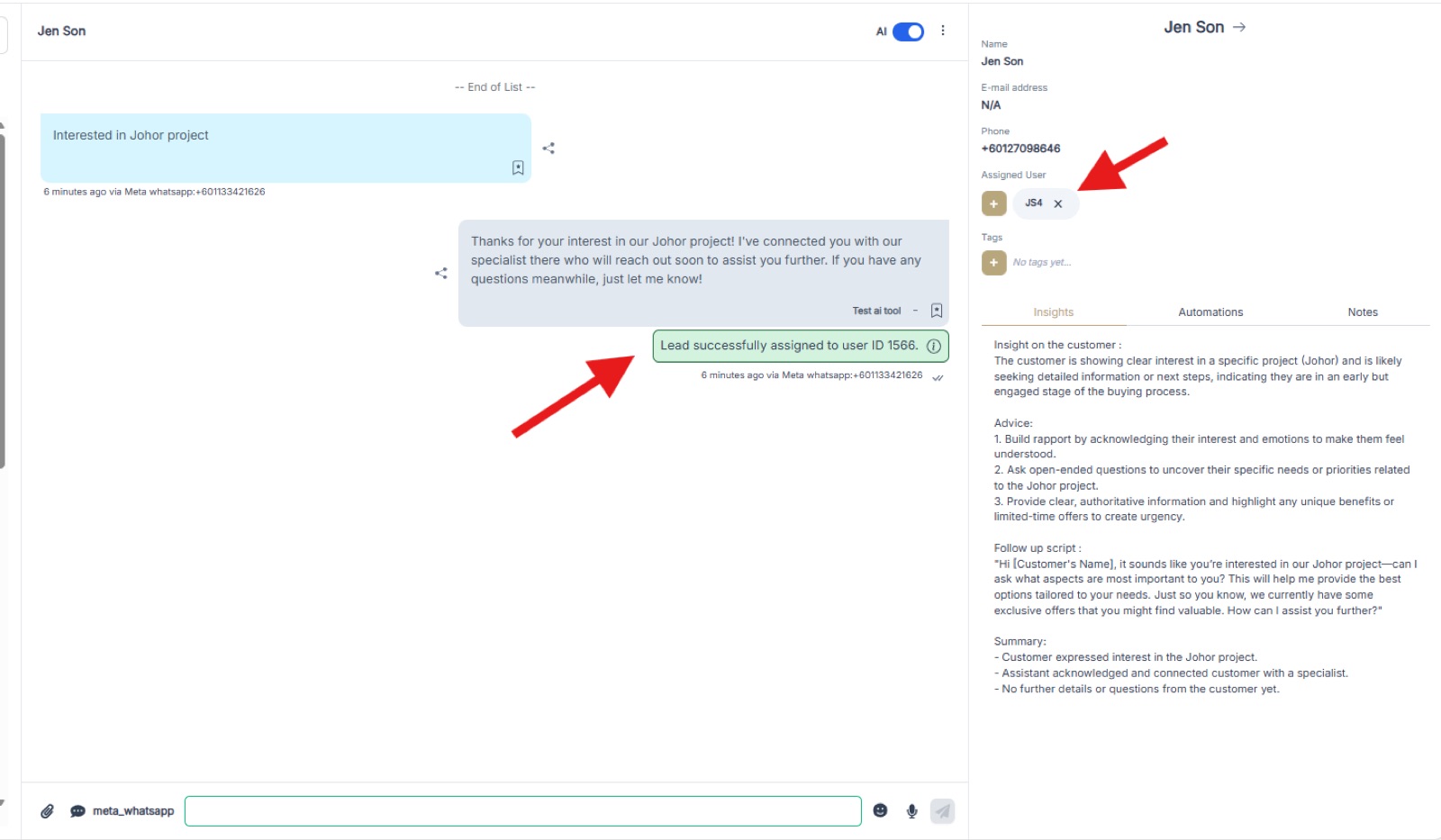Click the N/A e-mail address value
This screenshot has width=1441, height=840.
click(991, 105)
